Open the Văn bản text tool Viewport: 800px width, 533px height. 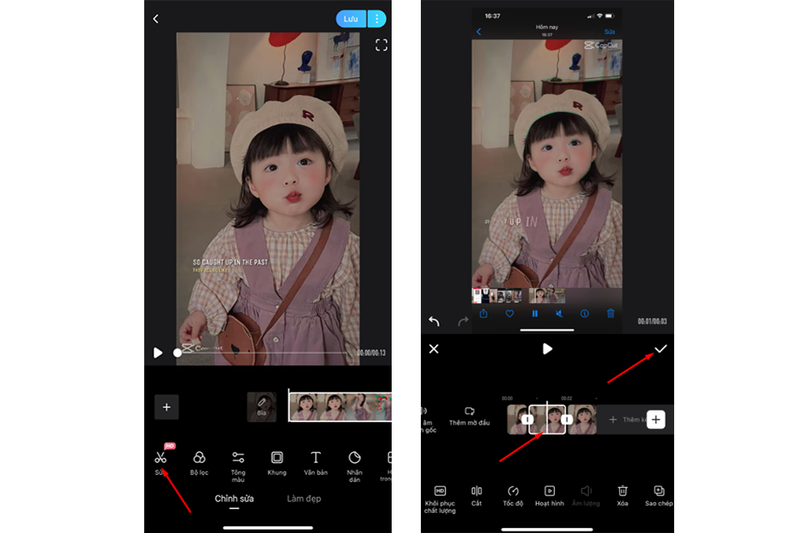316,463
